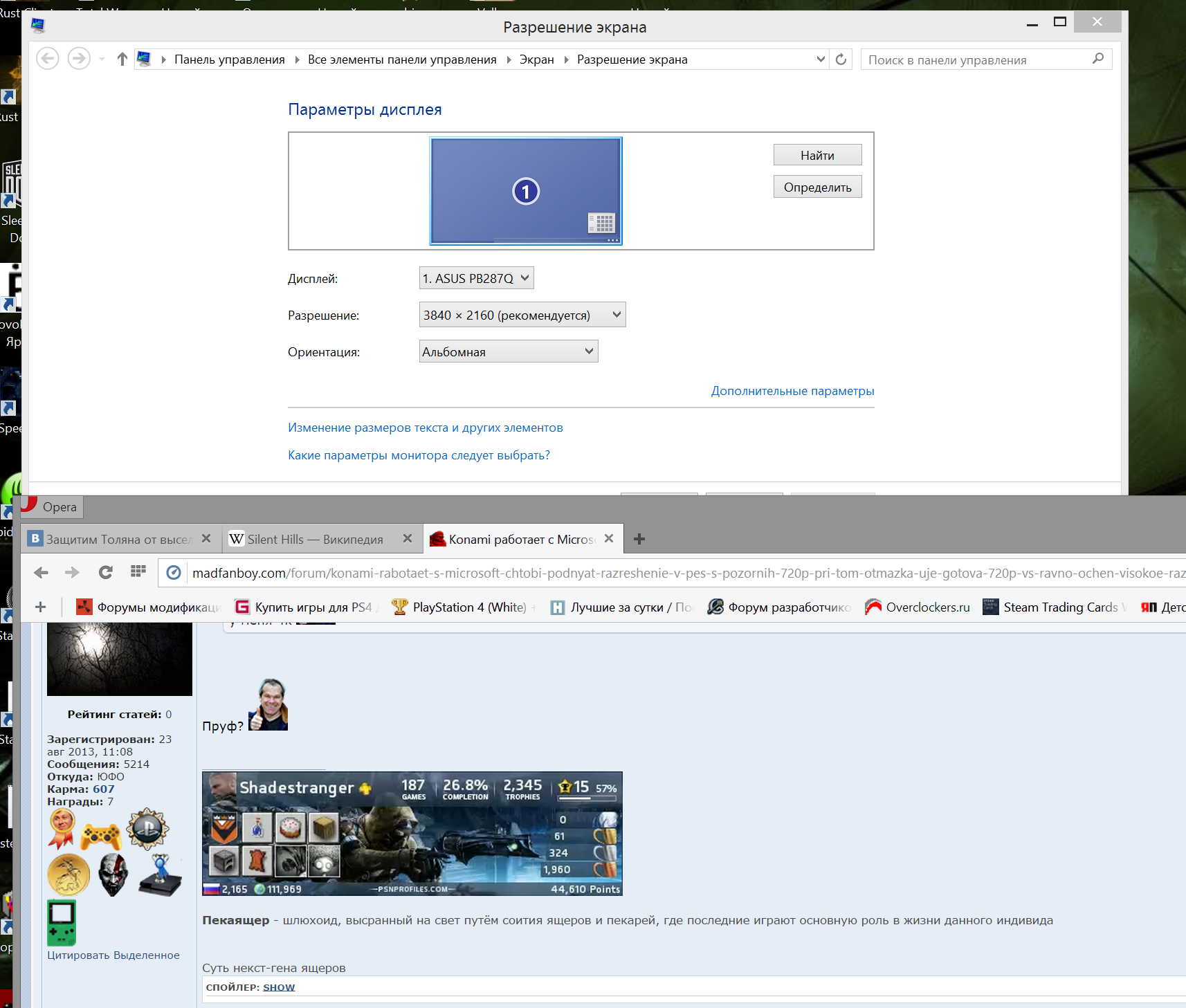Click the red ribbon medal award icon
Image resolution: width=1186 pixels, height=1008 pixels.
point(62,828)
